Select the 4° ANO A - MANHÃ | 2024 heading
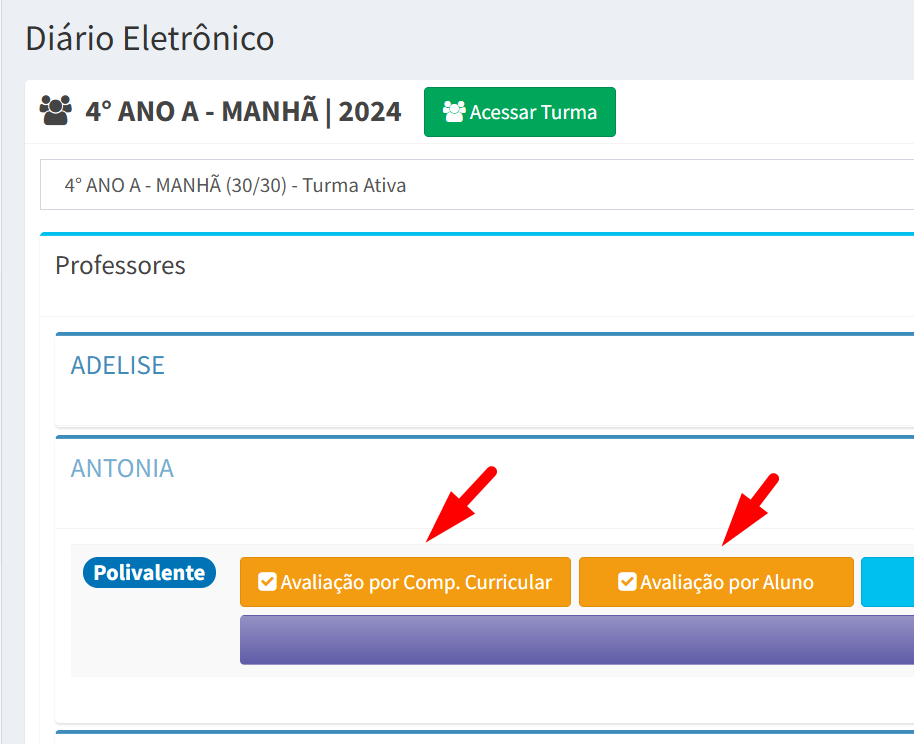The width and height of the screenshot is (914, 744). click(243, 111)
